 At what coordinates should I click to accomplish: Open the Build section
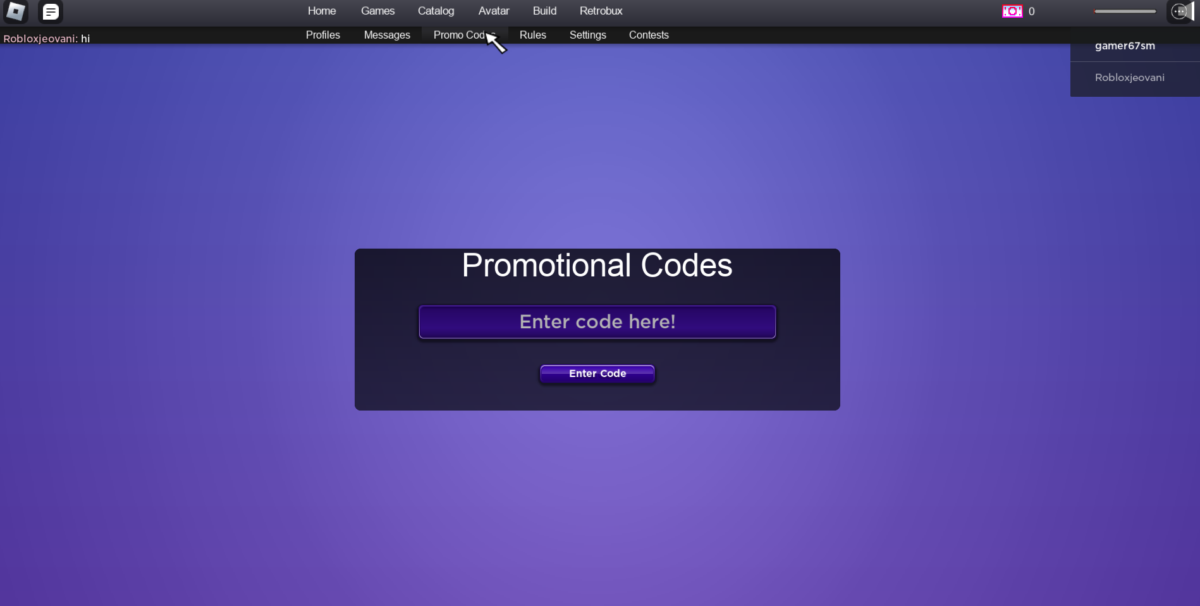544,11
